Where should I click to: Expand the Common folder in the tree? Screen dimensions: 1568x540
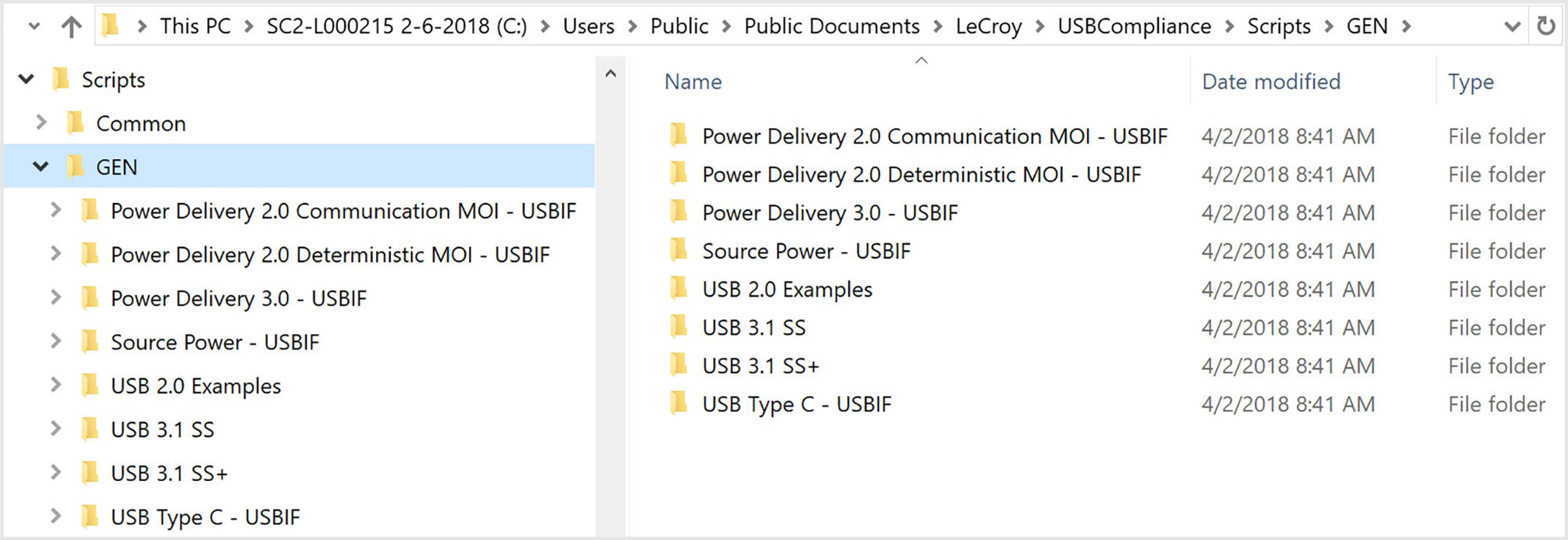[41, 123]
